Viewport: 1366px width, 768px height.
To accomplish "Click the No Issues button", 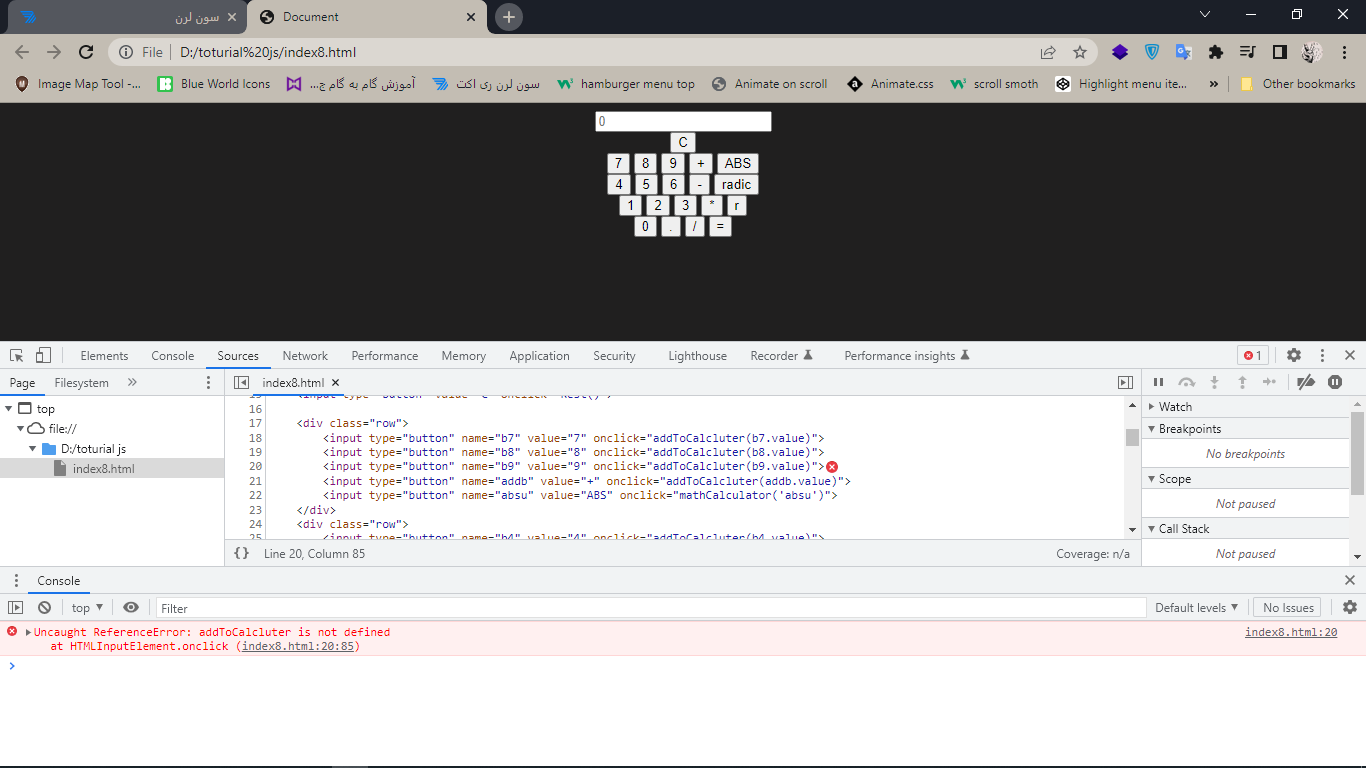I will pos(1288,607).
